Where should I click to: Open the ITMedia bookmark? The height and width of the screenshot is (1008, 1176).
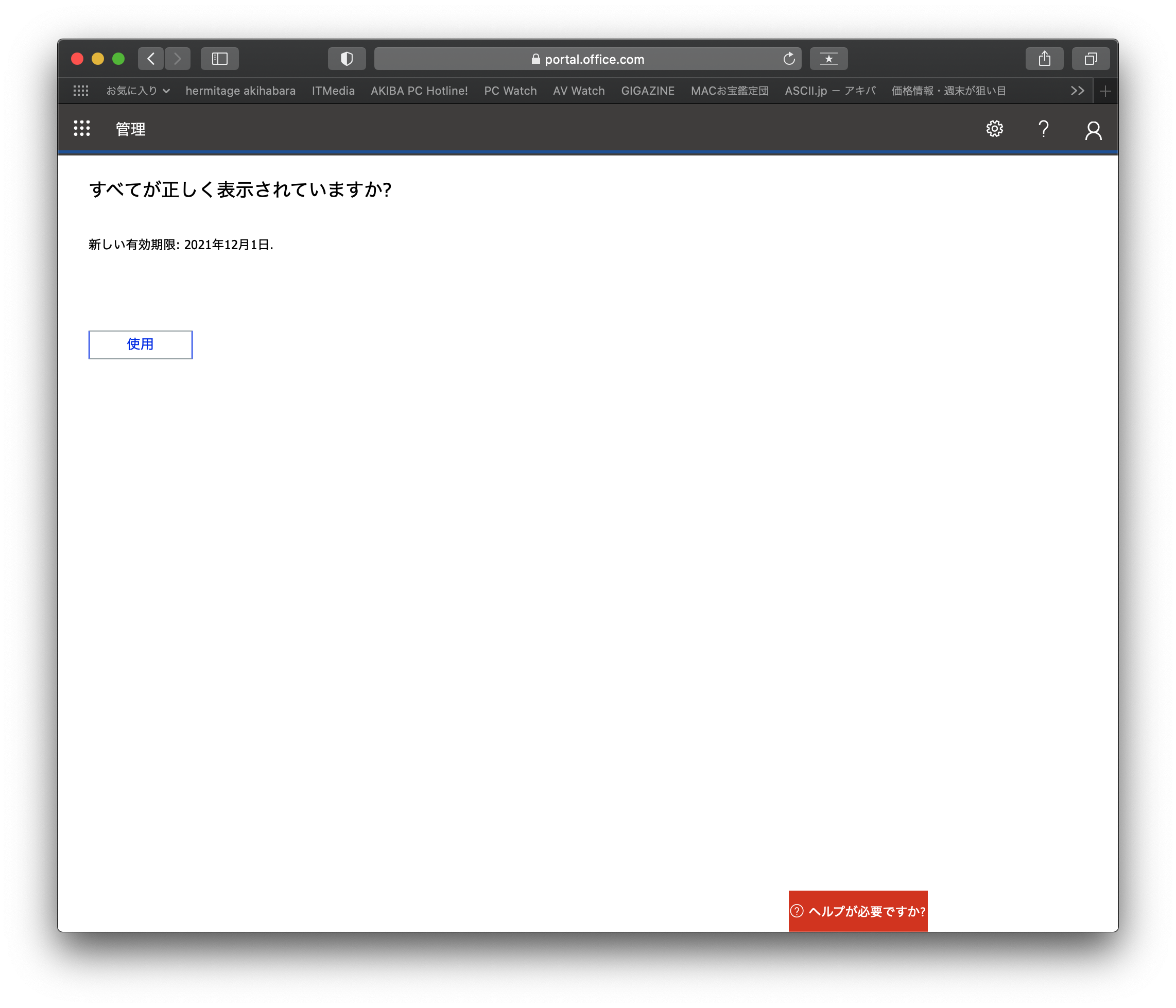pos(333,91)
